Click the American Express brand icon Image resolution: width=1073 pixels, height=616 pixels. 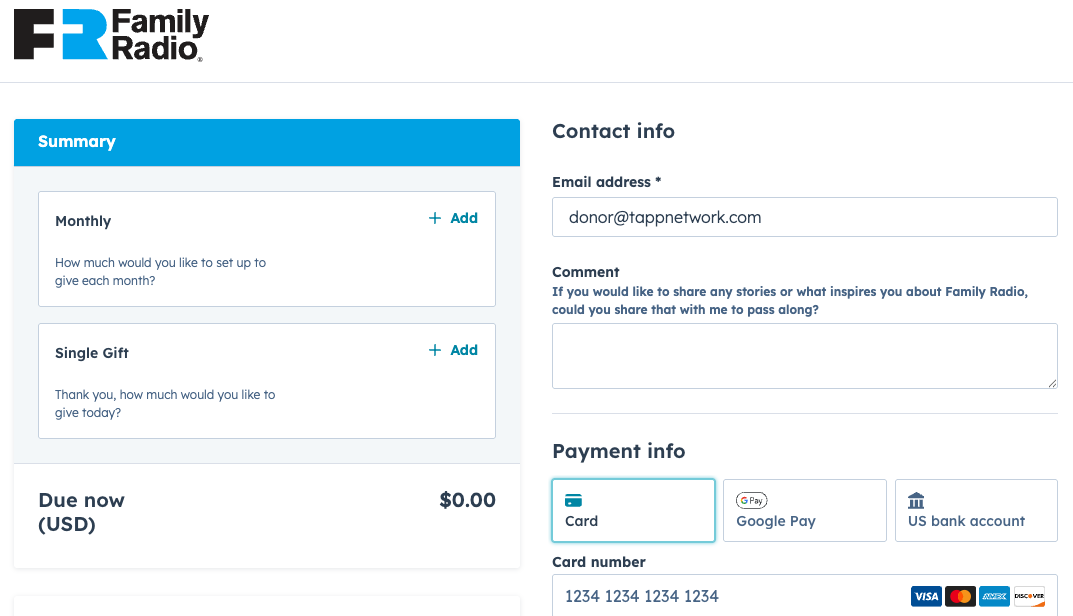(994, 597)
